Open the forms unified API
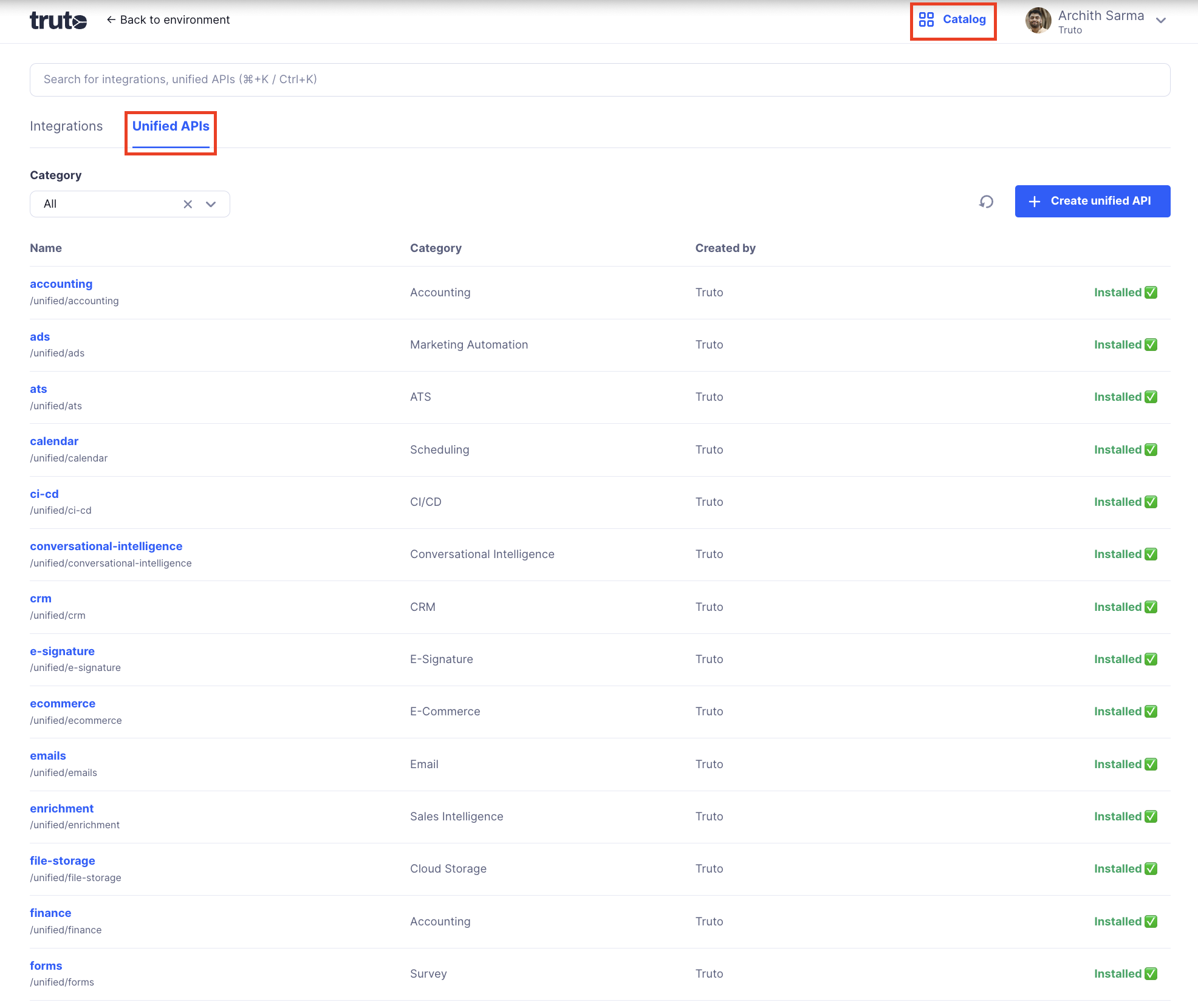The image size is (1198, 1008). [46, 966]
